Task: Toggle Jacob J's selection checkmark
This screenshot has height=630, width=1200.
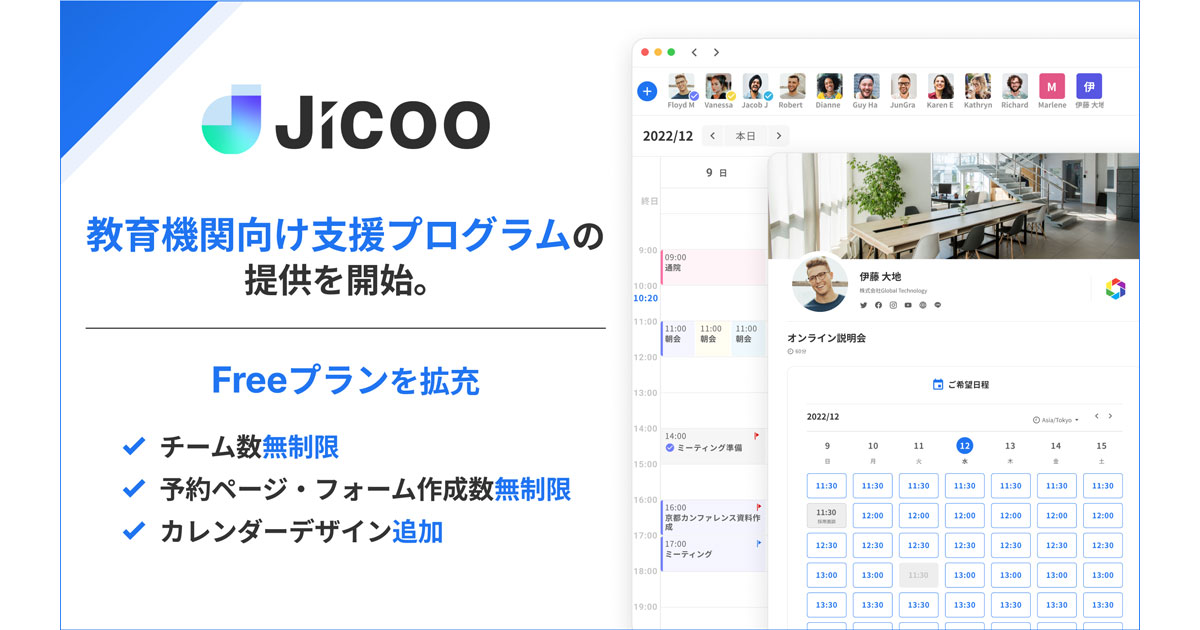Action: pos(767,95)
